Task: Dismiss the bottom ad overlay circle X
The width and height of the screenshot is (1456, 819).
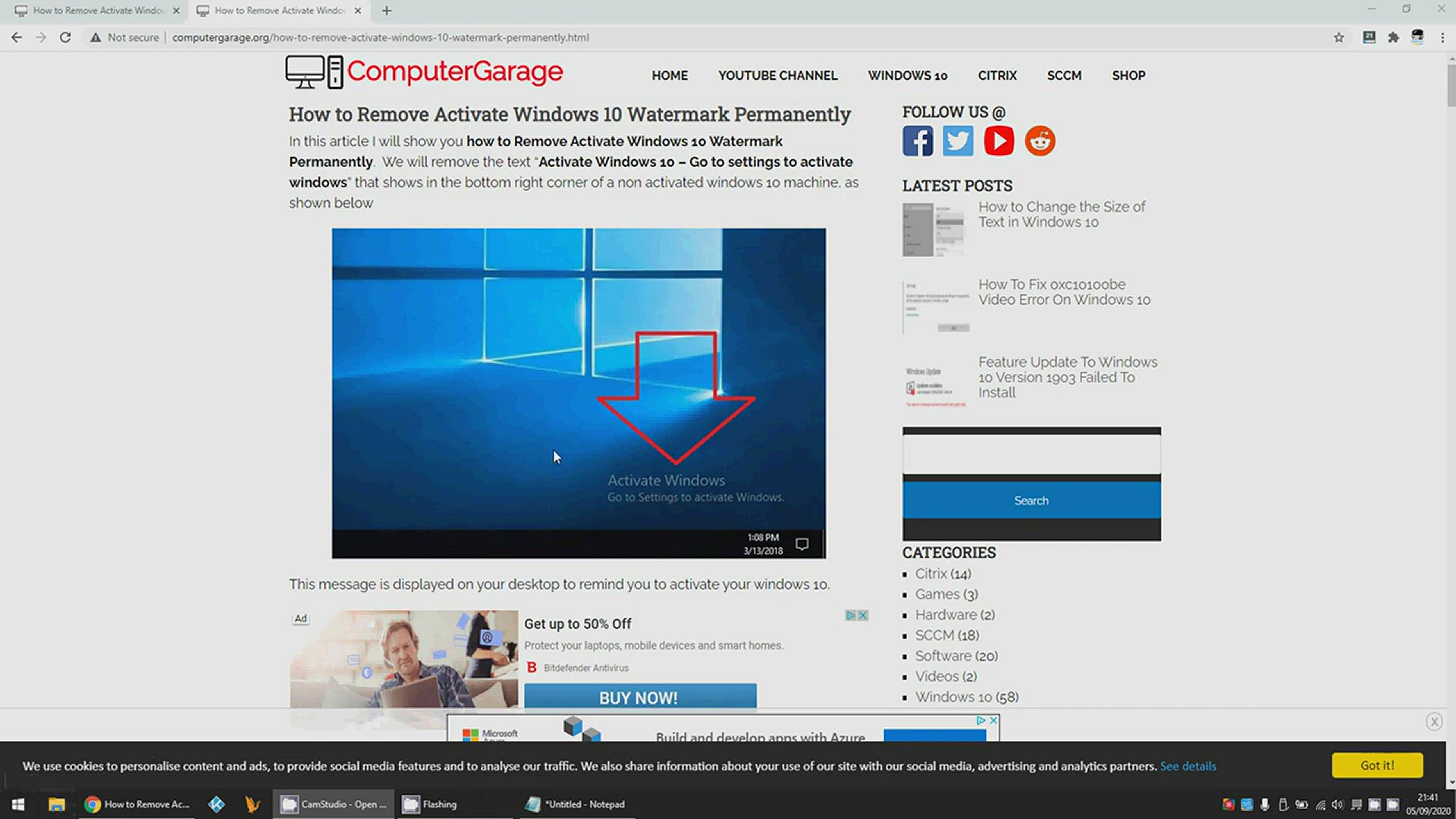Action: [x=1433, y=722]
